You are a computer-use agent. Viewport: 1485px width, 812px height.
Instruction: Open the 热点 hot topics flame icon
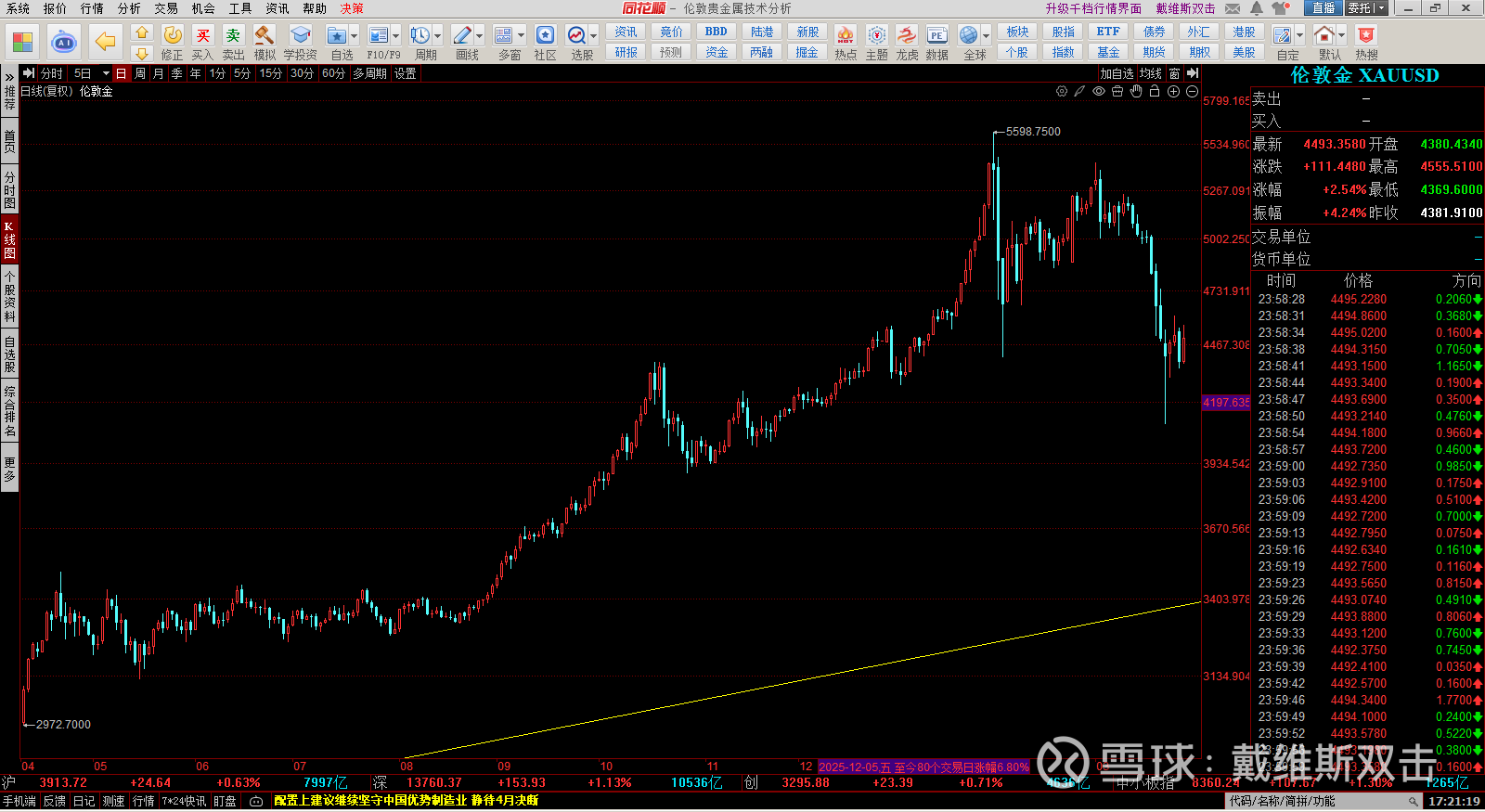pos(846,35)
